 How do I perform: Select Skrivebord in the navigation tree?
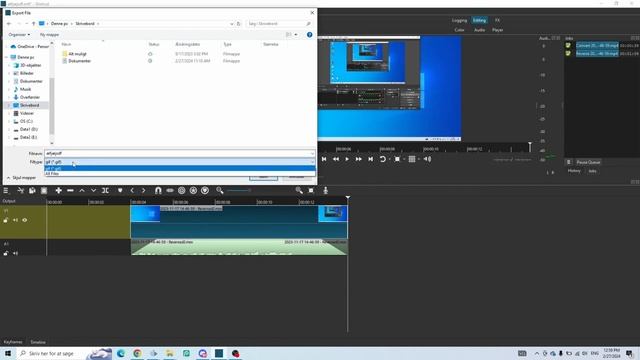tap(29, 105)
